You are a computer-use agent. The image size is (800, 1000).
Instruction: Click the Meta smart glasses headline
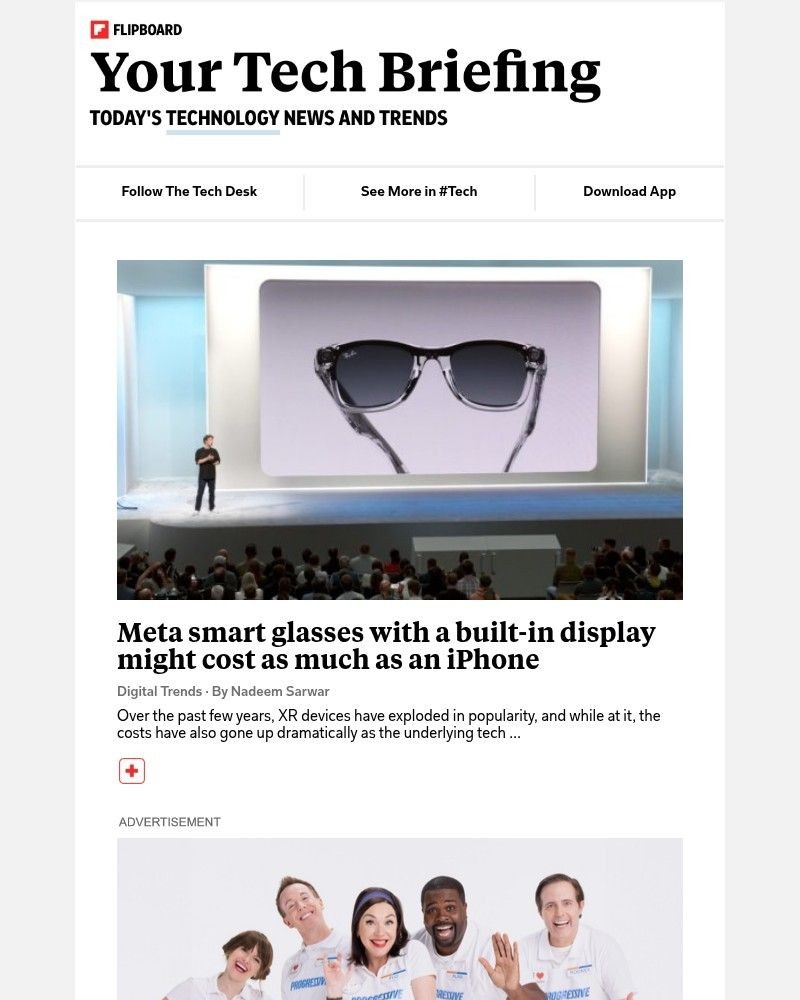pos(386,645)
